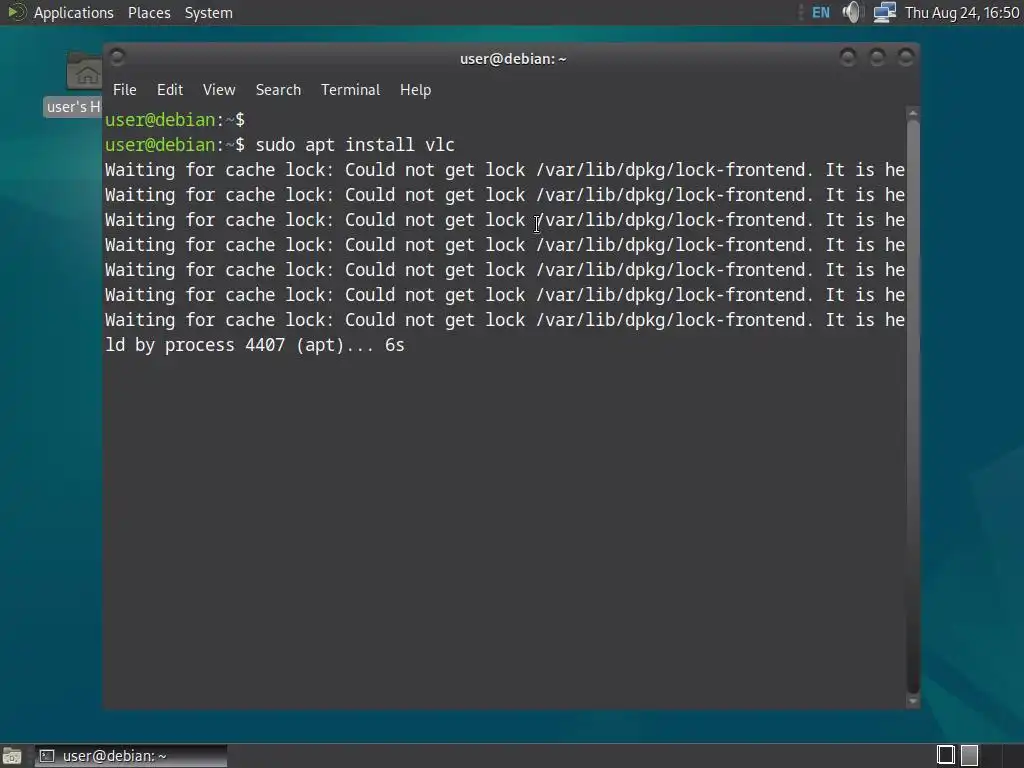Click the user@debian: ~ window title
The image size is (1024, 768).
pos(513,59)
